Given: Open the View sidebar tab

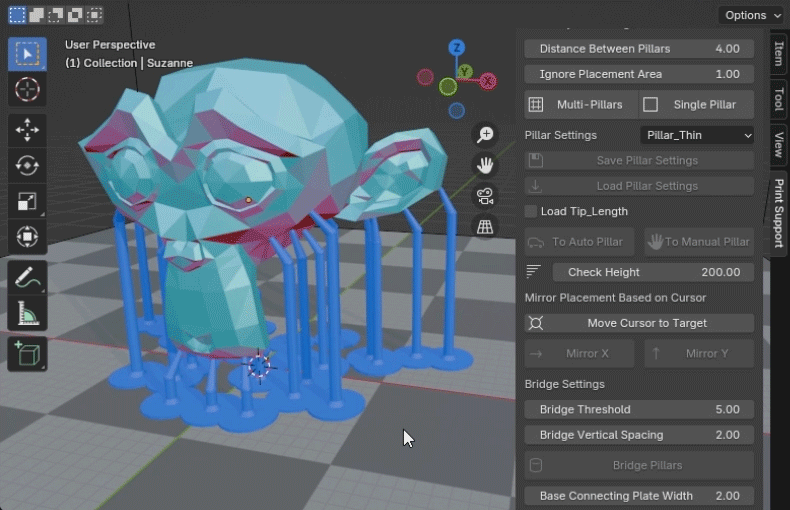Looking at the screenshot, I should click(x=779, y=145).
